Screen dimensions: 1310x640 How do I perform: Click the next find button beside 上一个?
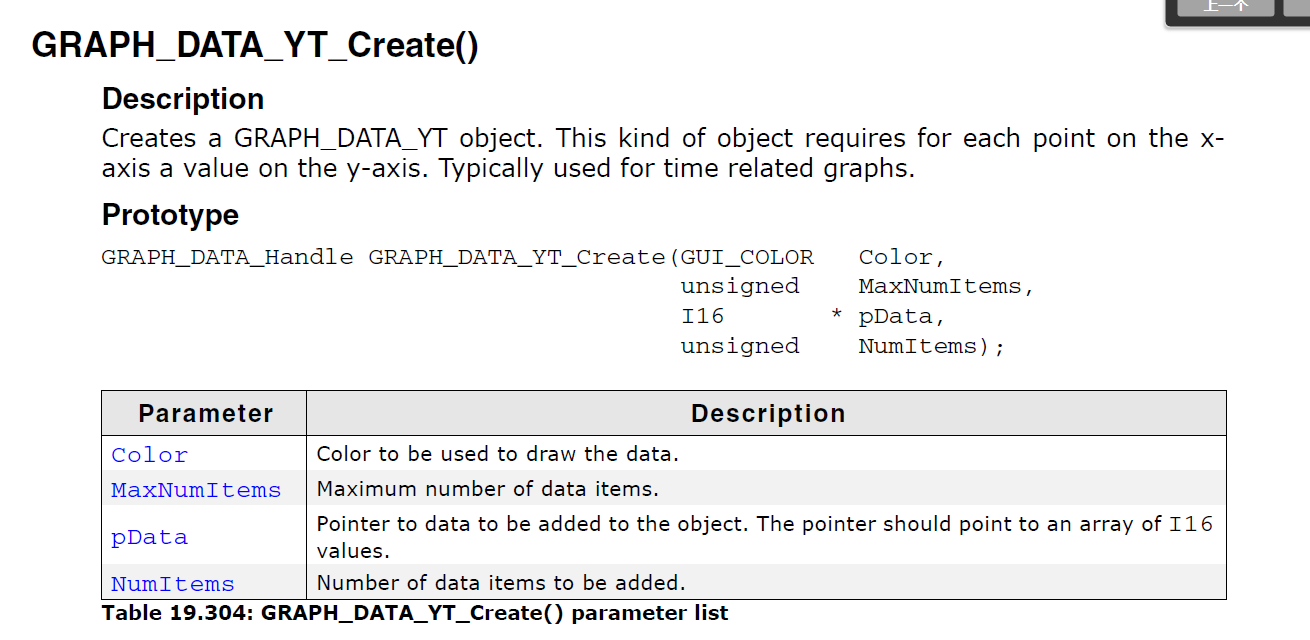tap(1296, 7)
